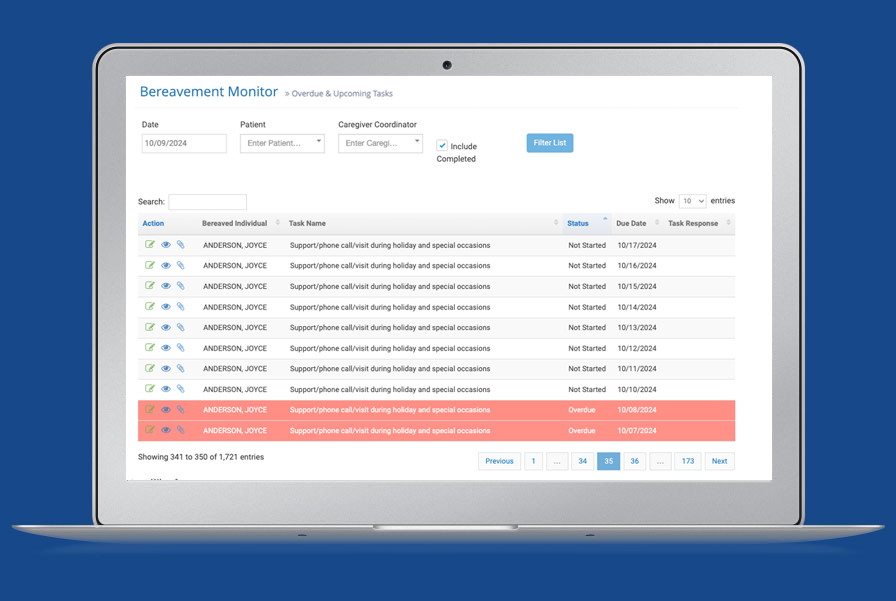Click the 10/10/2024 due date cell
The height and width of the screenshot is (601, 896).
pos(637,389)
